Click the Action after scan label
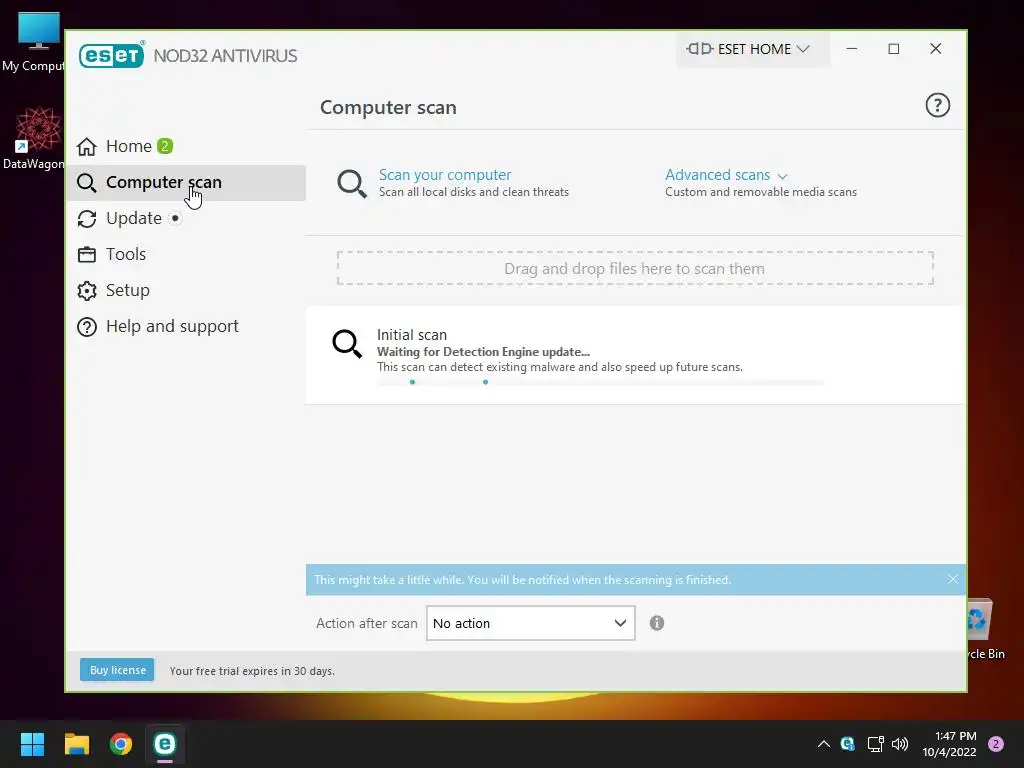 coord(366,623)
